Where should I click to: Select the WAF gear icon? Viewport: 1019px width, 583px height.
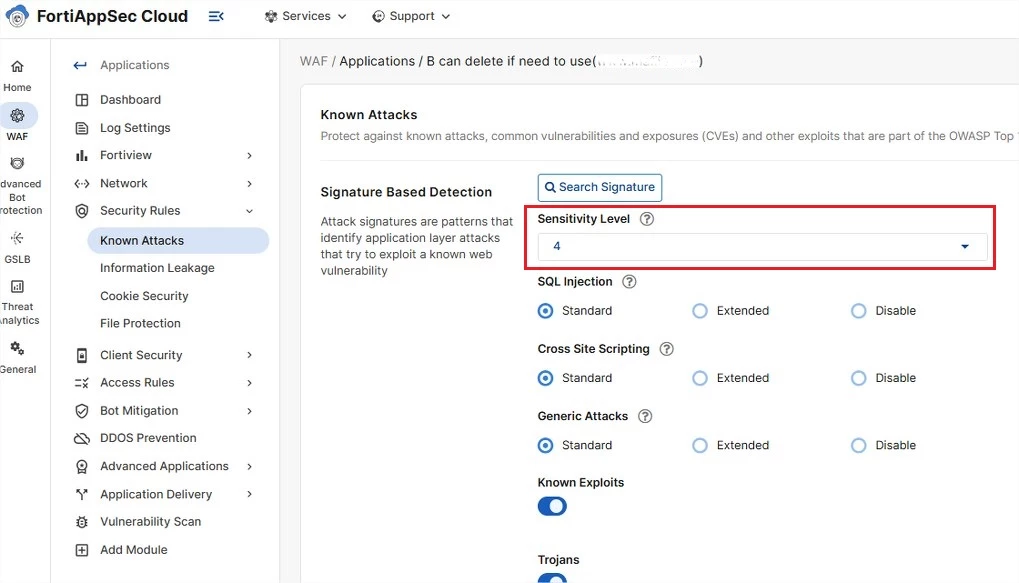pos(18,116)
